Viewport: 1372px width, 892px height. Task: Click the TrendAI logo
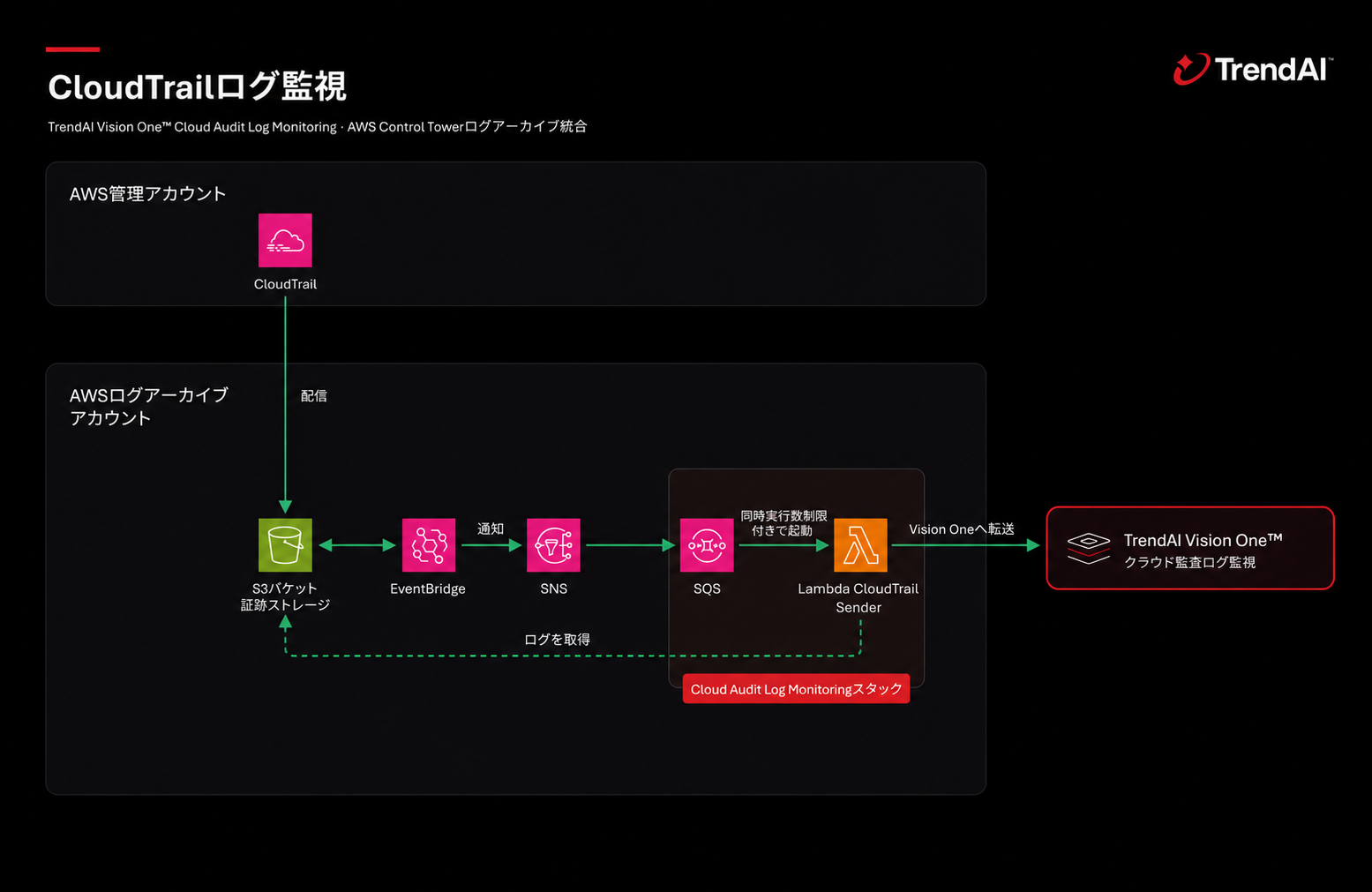(x=1253, y=69)
